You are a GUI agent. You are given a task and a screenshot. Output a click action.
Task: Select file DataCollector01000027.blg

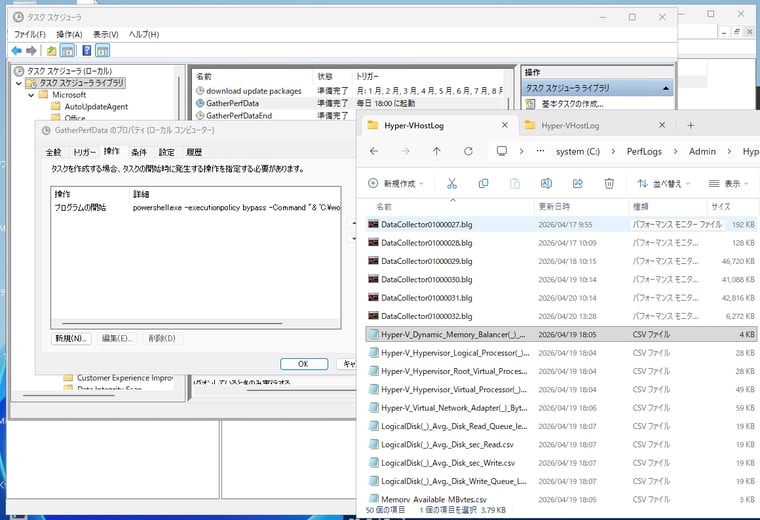click(x=561, y=224)
